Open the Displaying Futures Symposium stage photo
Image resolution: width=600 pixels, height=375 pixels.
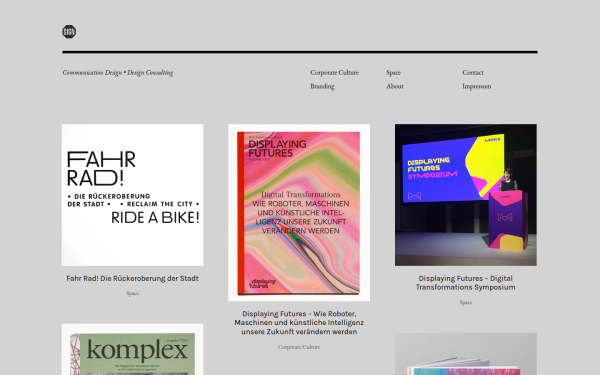466,195
